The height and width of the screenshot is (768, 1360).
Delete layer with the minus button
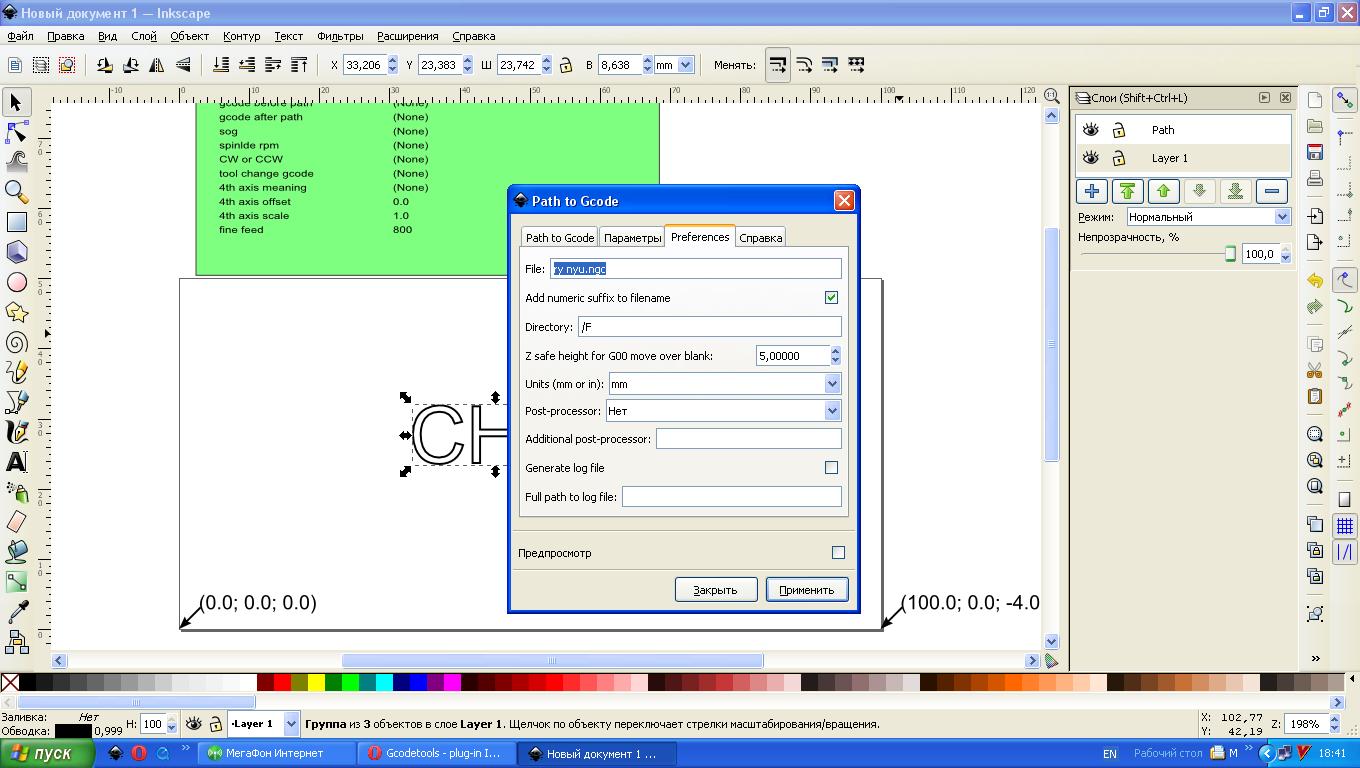(1271, 191)
